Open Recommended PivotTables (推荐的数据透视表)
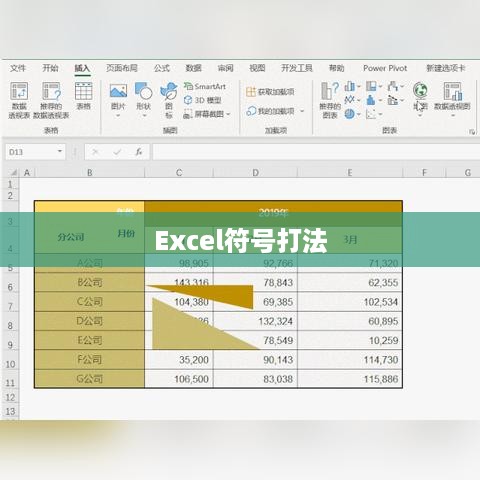480x480 pixels. (51, 100)
